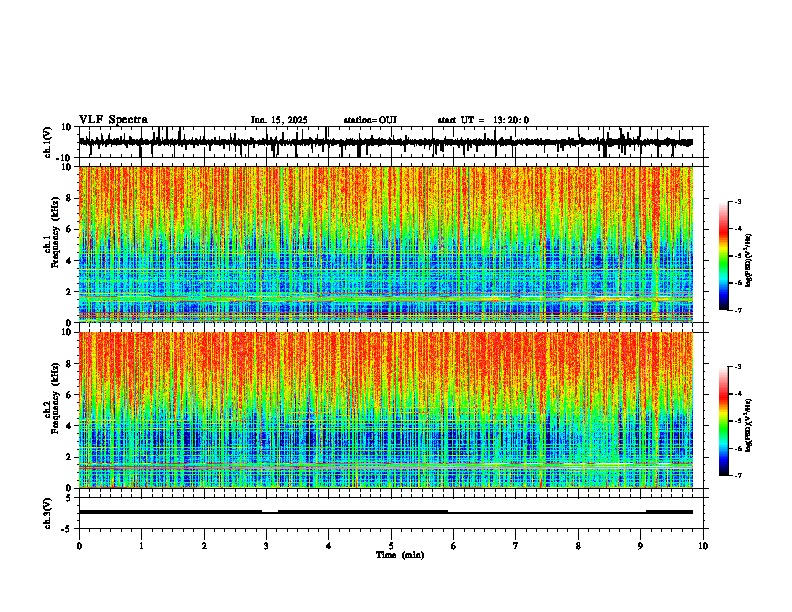Click the 'ch.3(V)' axis label
792x612 pixels.
pos(47,513)
